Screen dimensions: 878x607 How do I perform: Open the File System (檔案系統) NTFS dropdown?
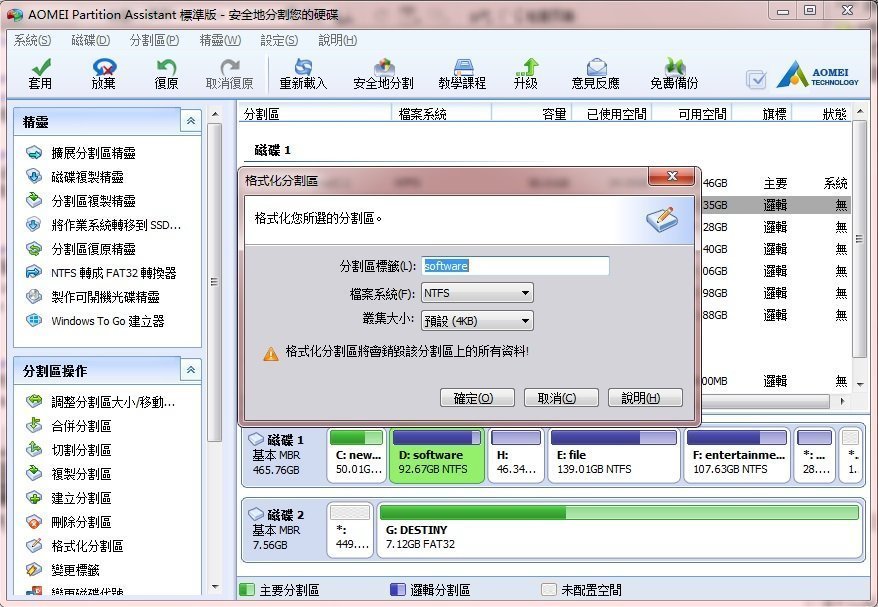(477, 293)
